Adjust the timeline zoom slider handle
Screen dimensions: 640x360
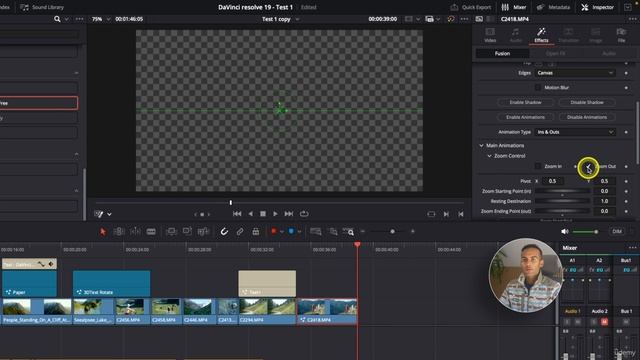pyautogui.click(x=392, y=231)
